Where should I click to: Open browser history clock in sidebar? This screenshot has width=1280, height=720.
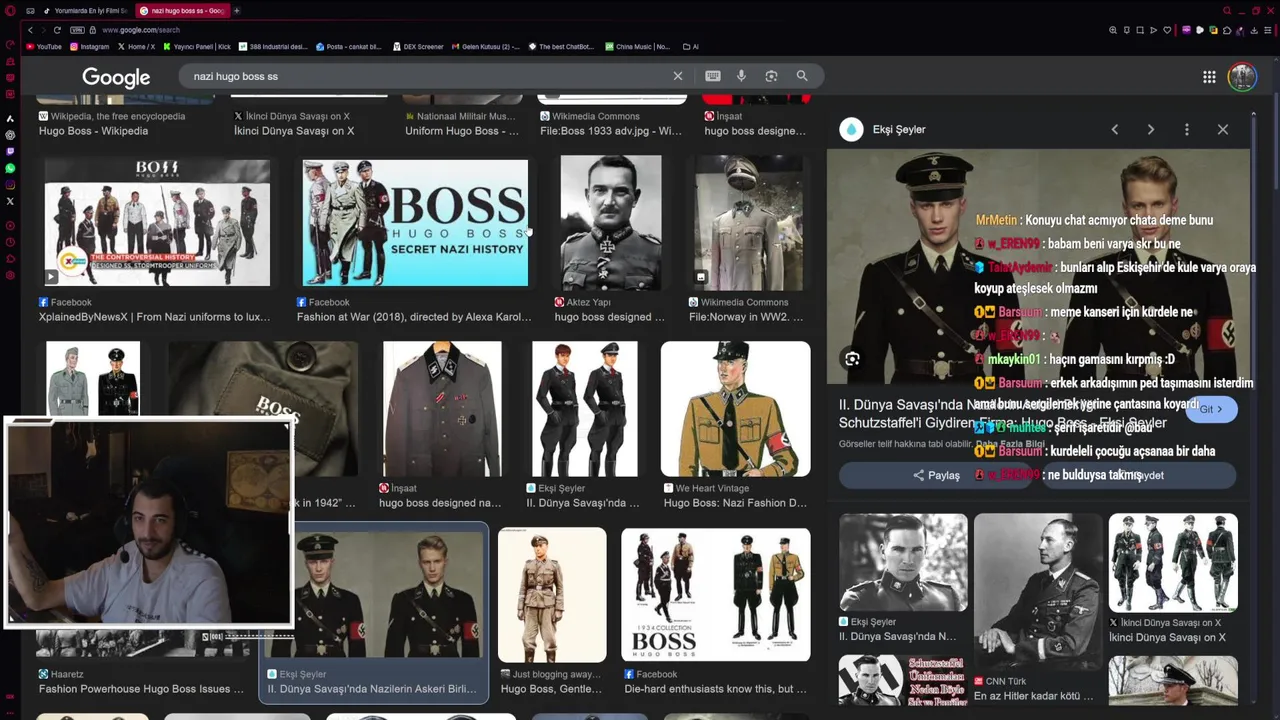(10, 242)
